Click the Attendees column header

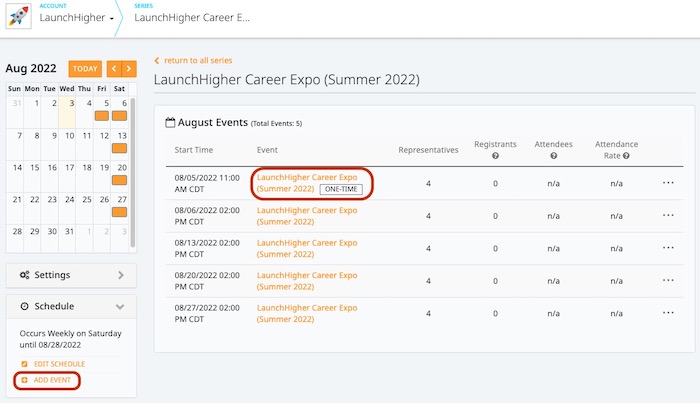coord(554,144)
